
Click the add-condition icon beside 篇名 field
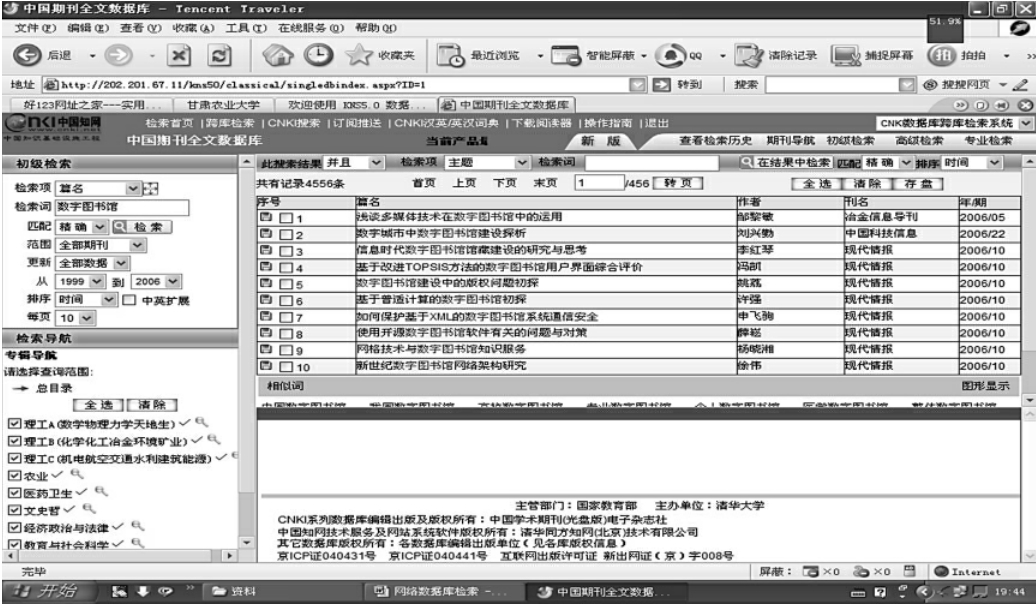pos(151,188)
